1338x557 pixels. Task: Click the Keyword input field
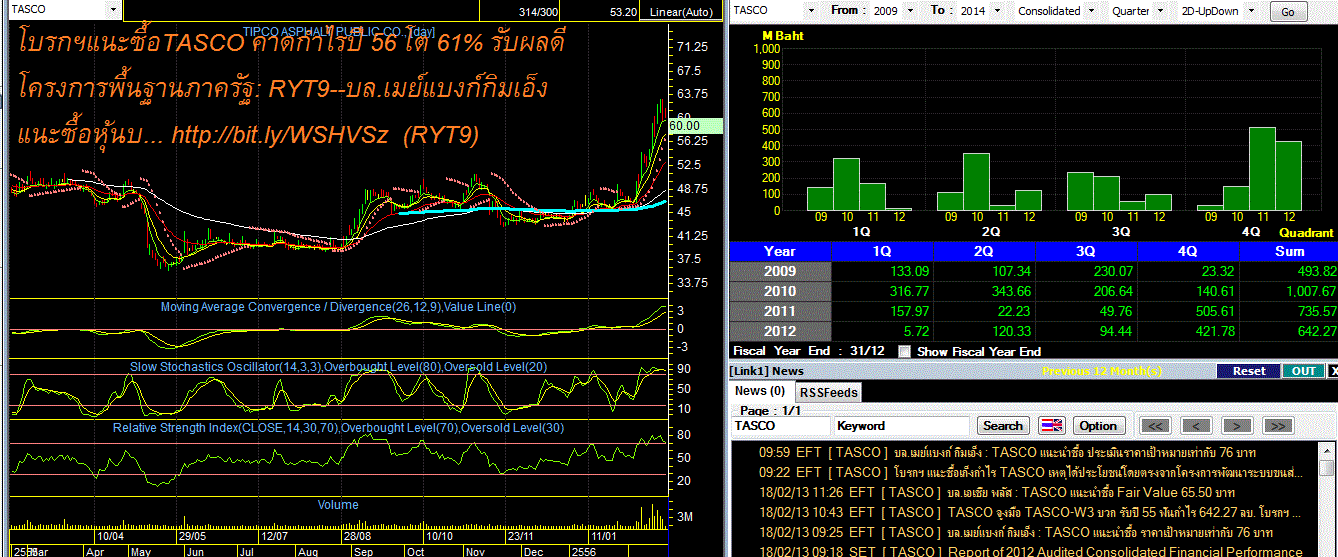(902, 426)
